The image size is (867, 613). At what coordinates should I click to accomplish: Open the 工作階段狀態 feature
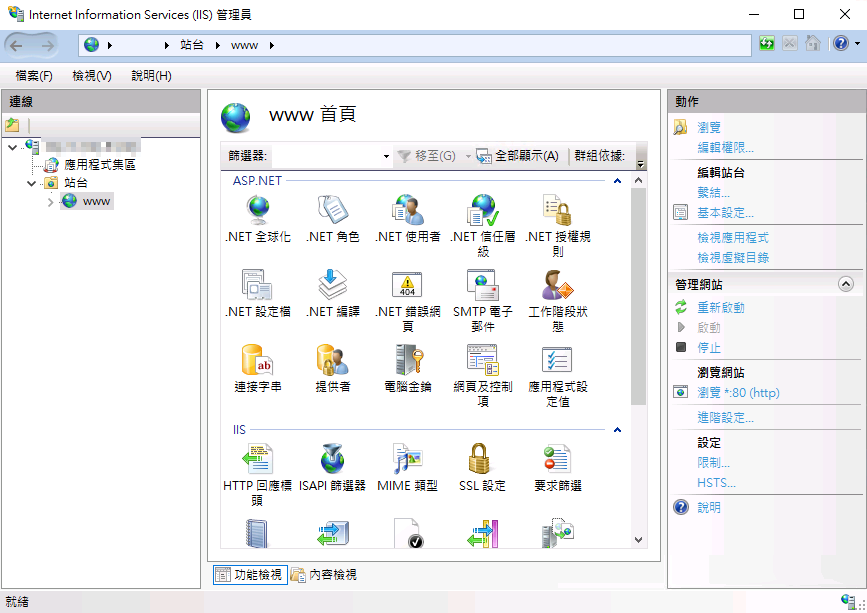point(558,301)
